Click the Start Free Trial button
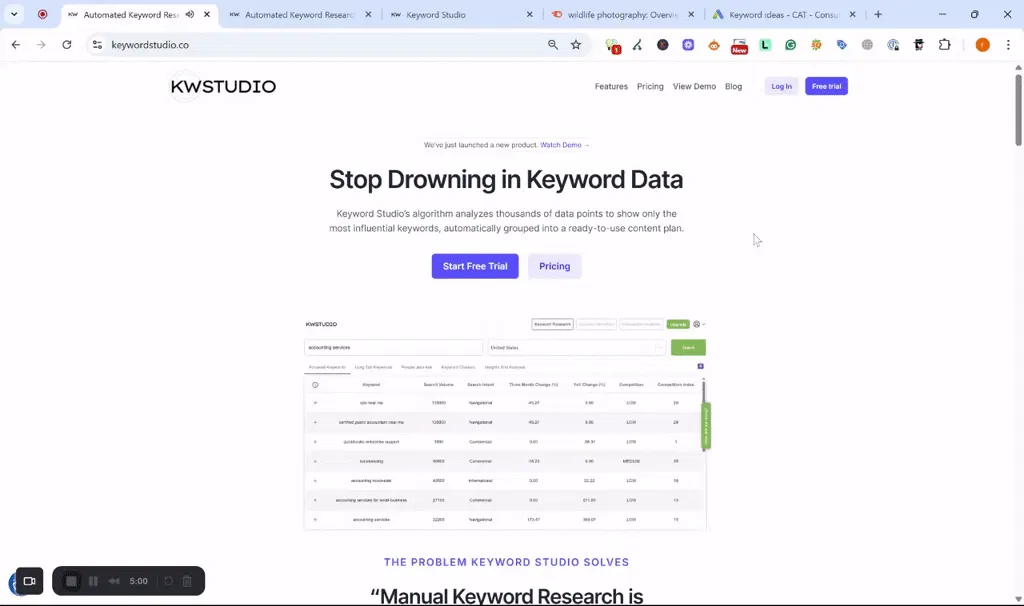The height and width of the screenshot is (606, 1024). click(475, 266)
